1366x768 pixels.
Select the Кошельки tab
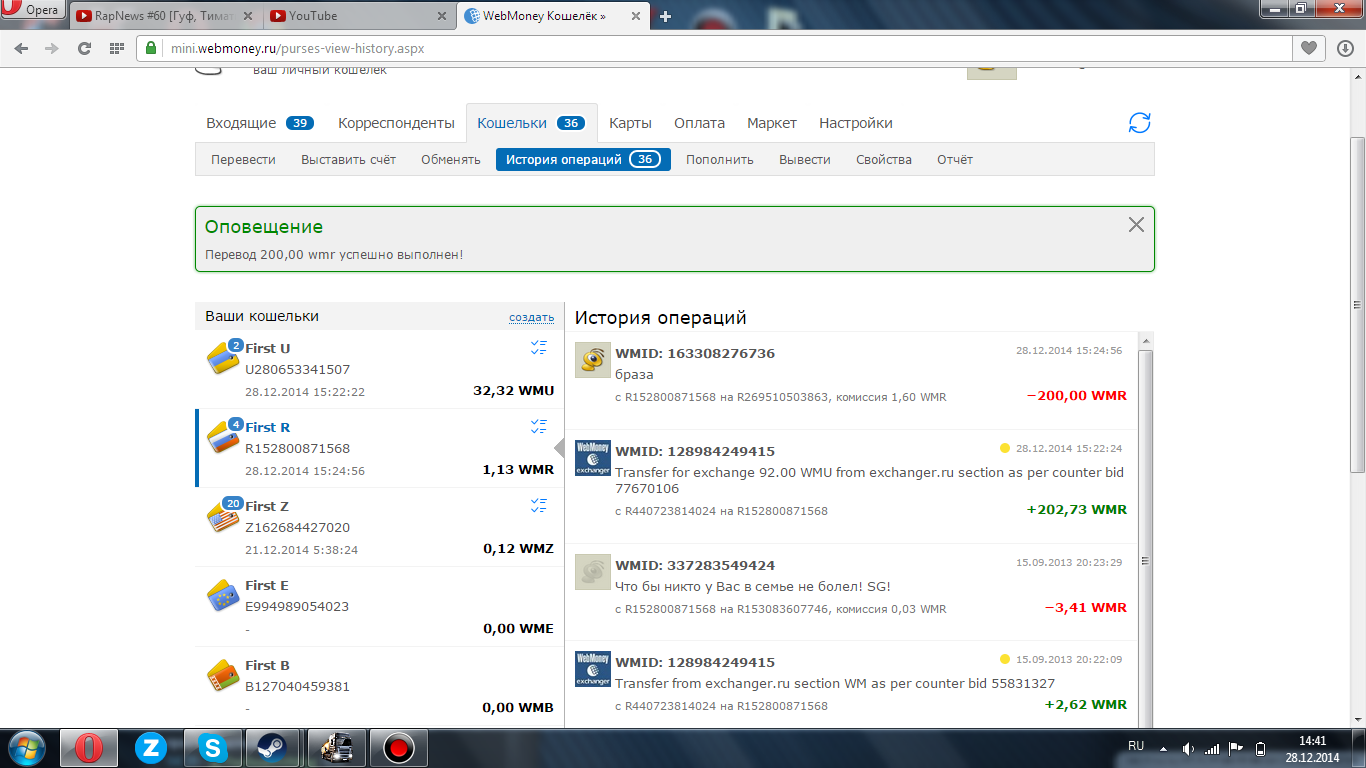pyautogui.click(x=531, y=123)
